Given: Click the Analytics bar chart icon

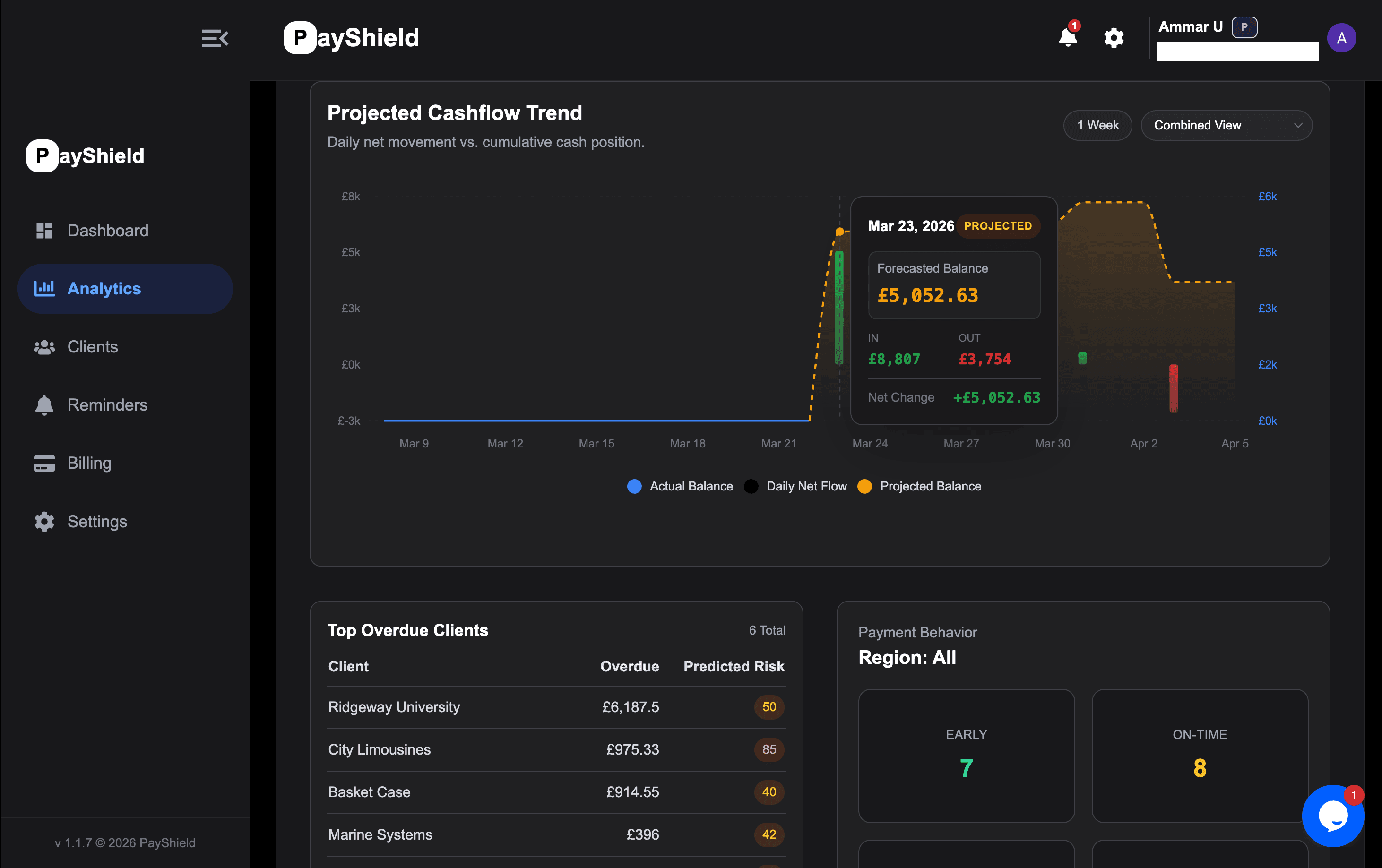Looking at the screenshot, I should coord(44,289).
